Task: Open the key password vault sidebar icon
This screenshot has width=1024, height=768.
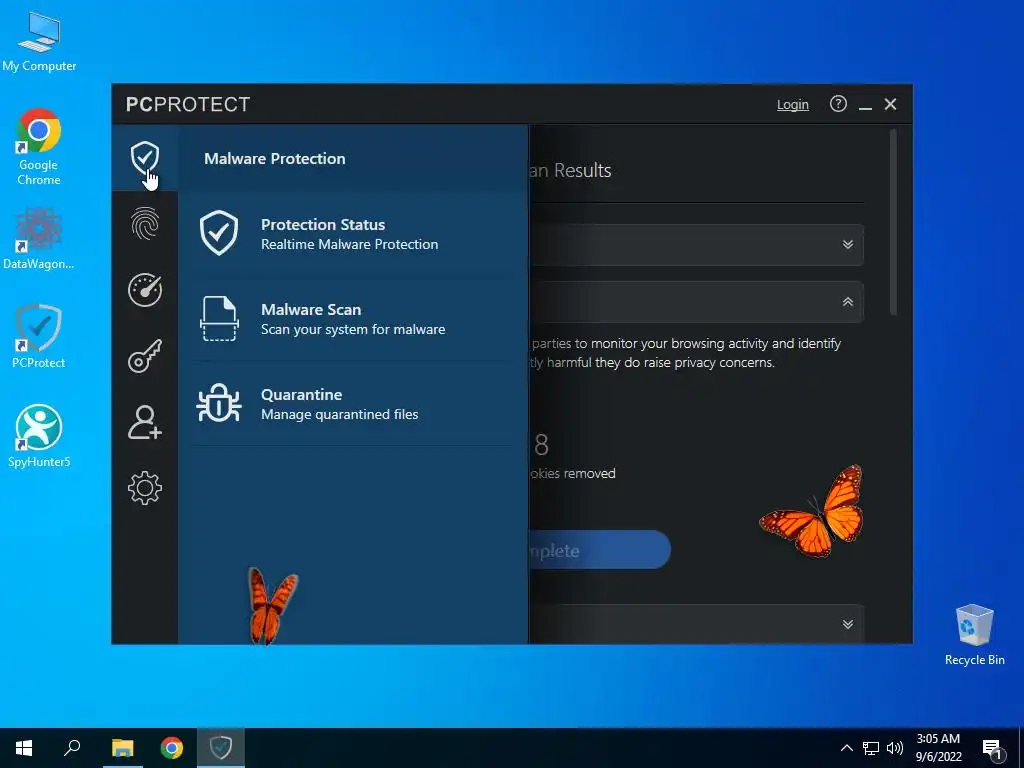Action: (145, 356)
